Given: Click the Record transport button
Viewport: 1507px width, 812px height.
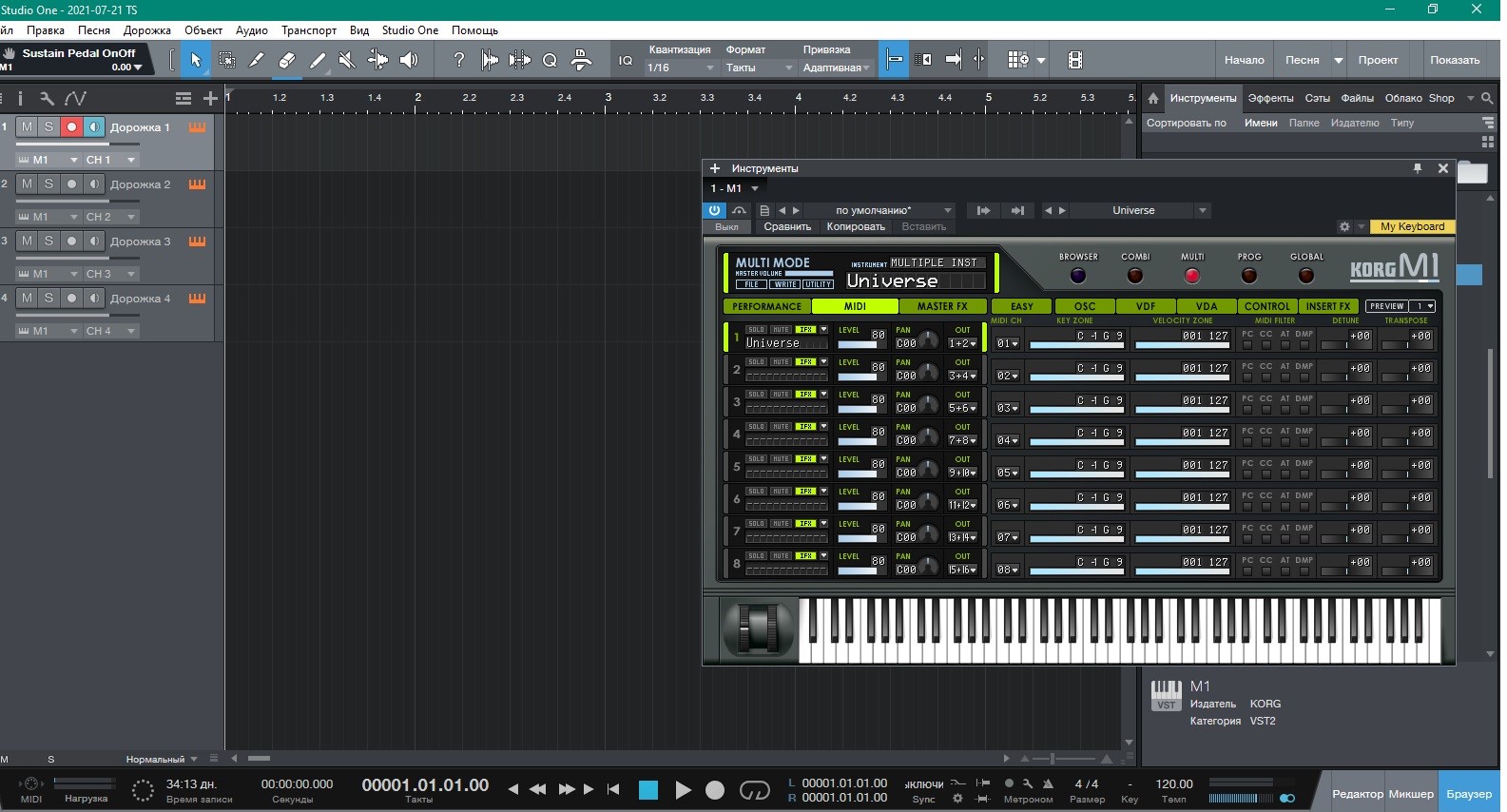Looking at the screenshot, I should (x=715, y=790).
